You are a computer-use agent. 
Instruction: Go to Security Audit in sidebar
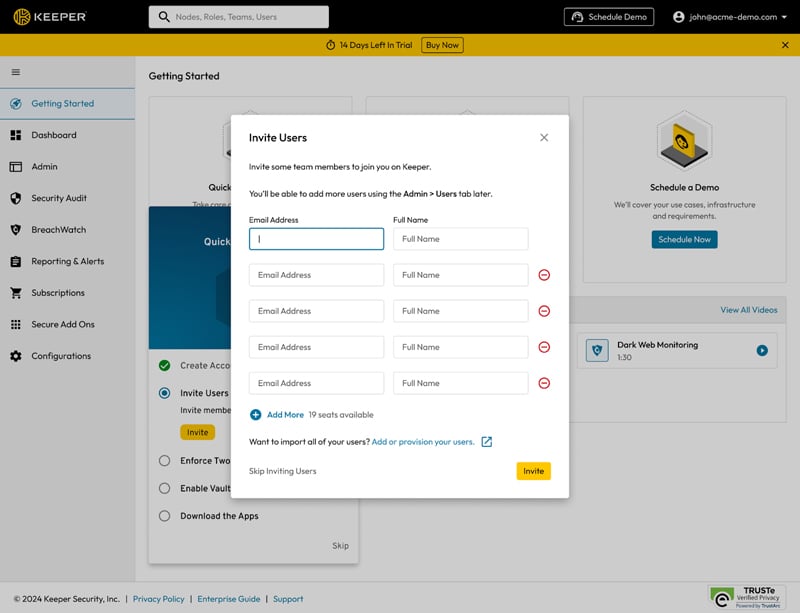[x=58, y=198]
